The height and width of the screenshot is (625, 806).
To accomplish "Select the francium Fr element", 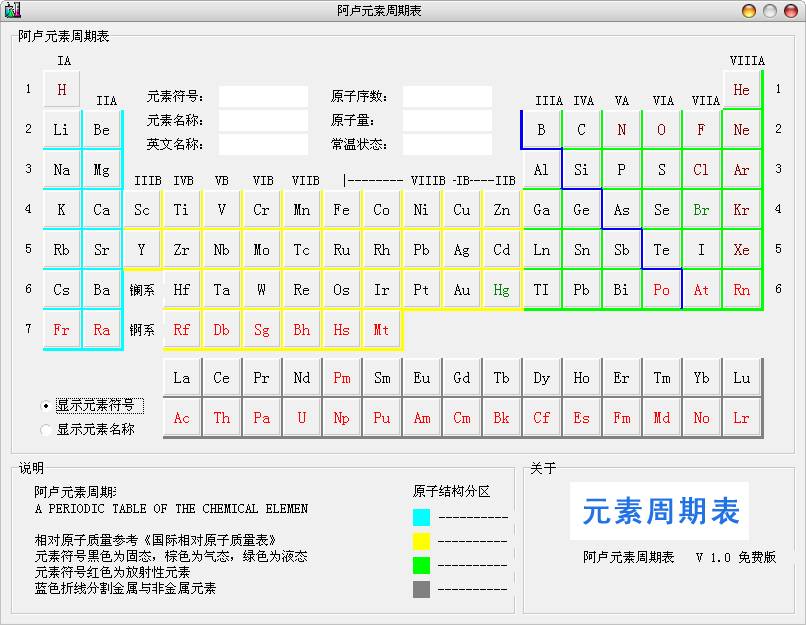I will 62,329.
